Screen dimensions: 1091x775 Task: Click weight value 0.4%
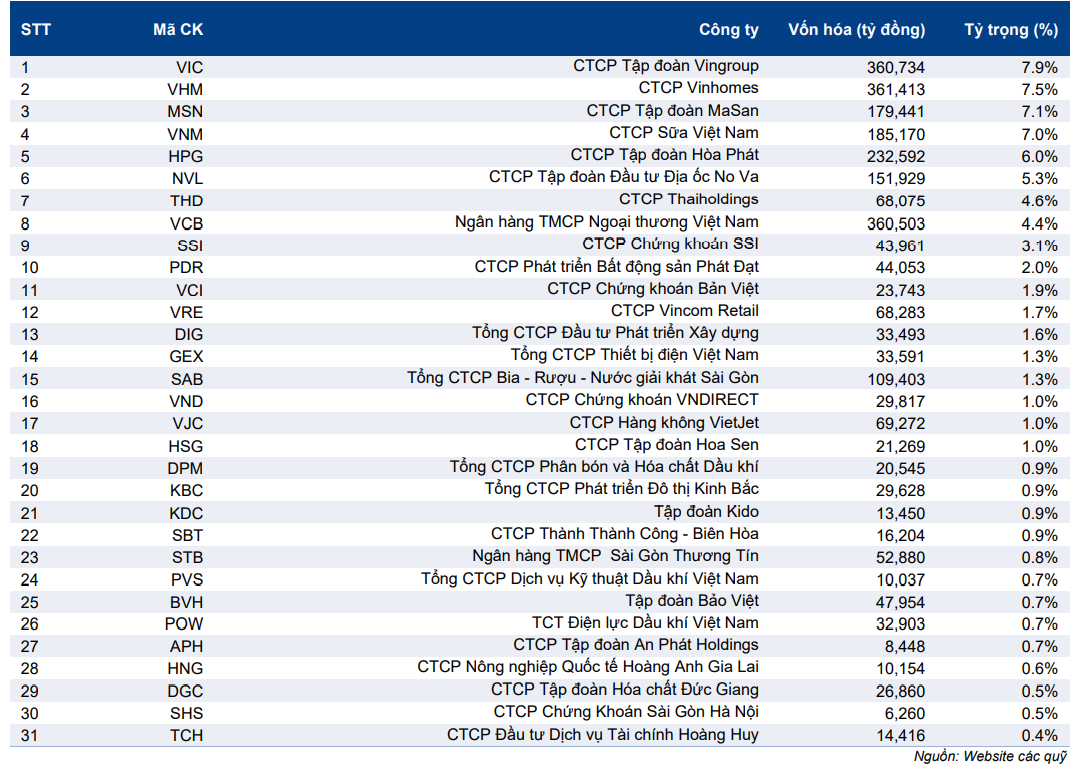pyautogui.click(x=1040, y=736)
